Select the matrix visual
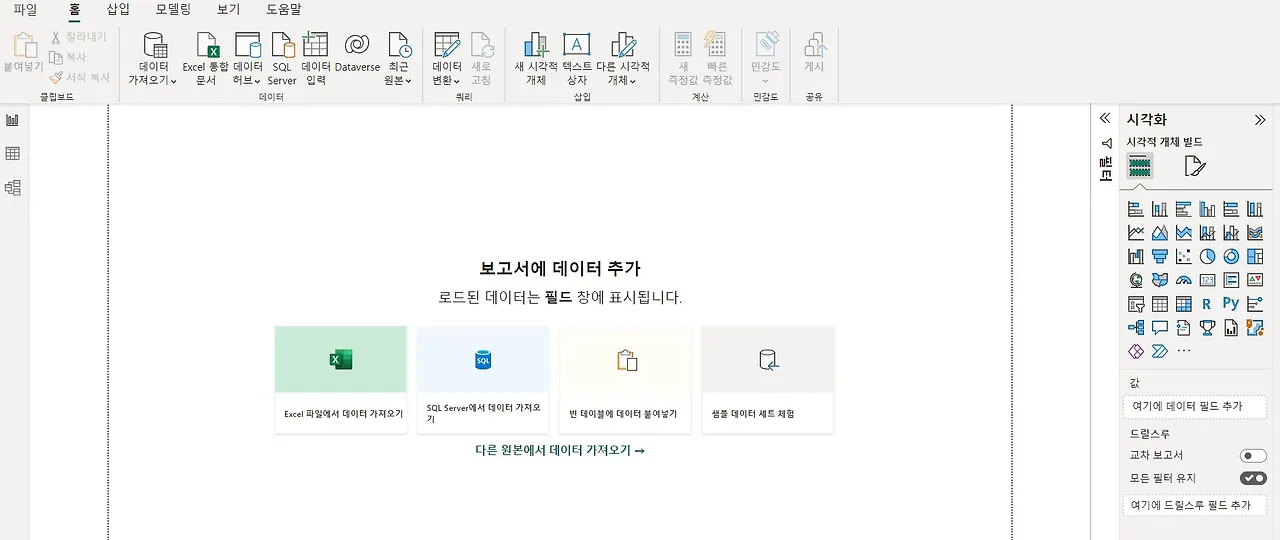Viewport: 1280px width, 540px height. coord(1184,304)
